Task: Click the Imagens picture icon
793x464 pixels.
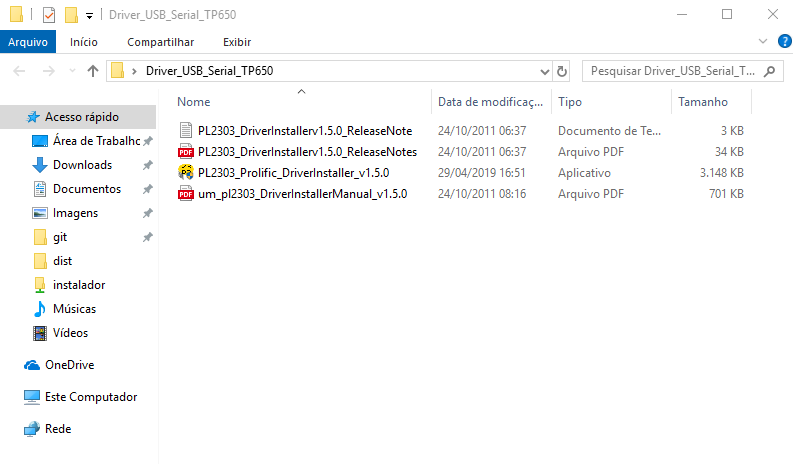Action: (39, 213)
